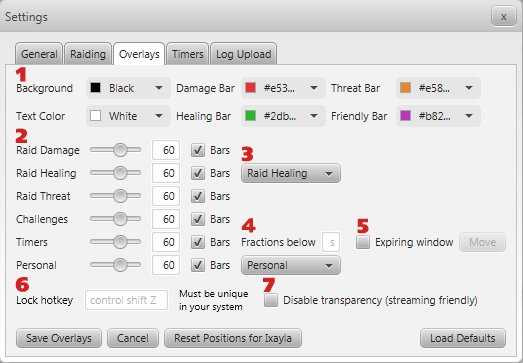Select the Overlays tab
523x363 pixels.
click(x=139, y=54)
